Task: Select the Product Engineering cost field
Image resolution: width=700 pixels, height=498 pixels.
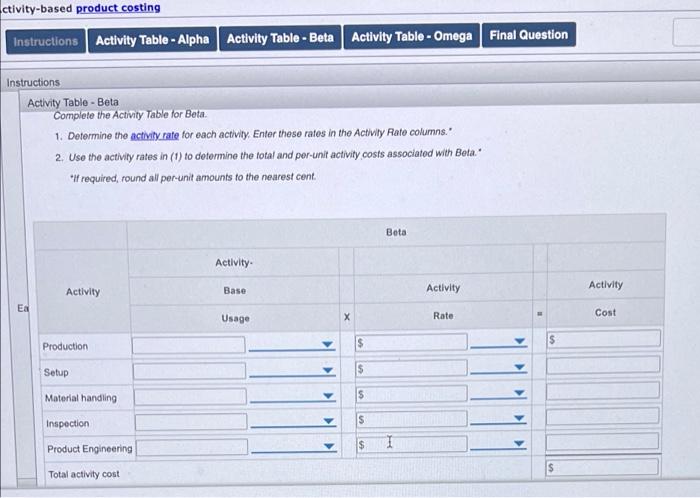Action: 602,442
